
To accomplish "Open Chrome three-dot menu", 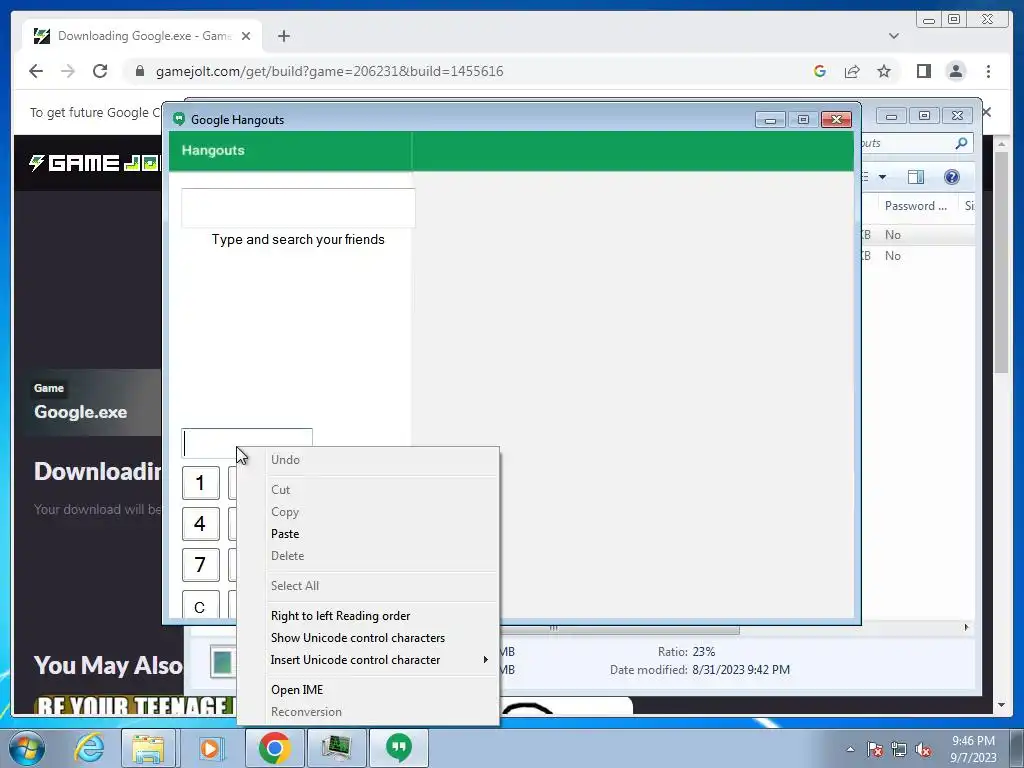I will click(x=988, y=71).
